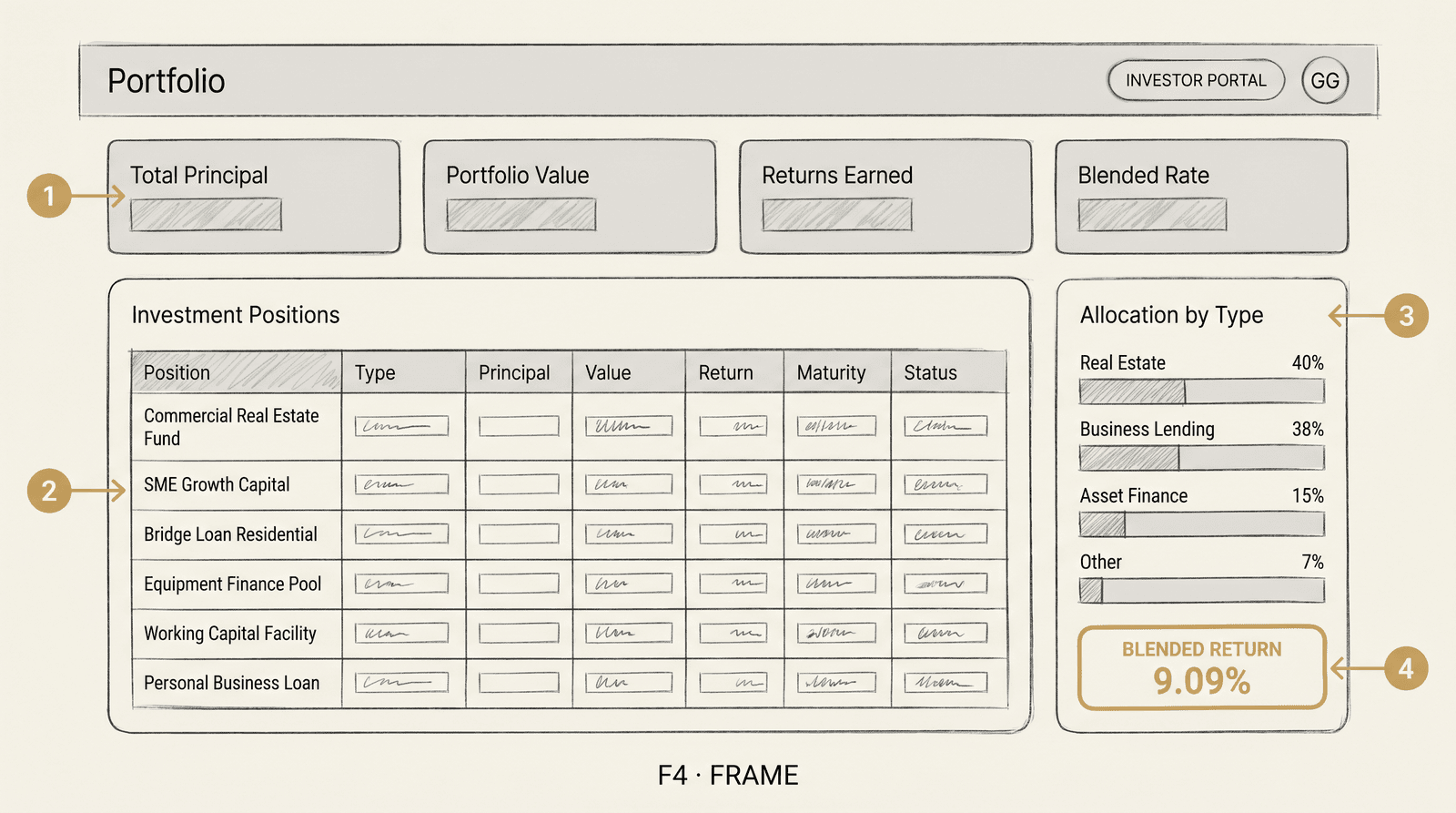The width and height of the screenshot is (1456, 813).
Task: Click Principal cell for SME Growth Capital
Action: pyautogui.click(x=519, y=484)
